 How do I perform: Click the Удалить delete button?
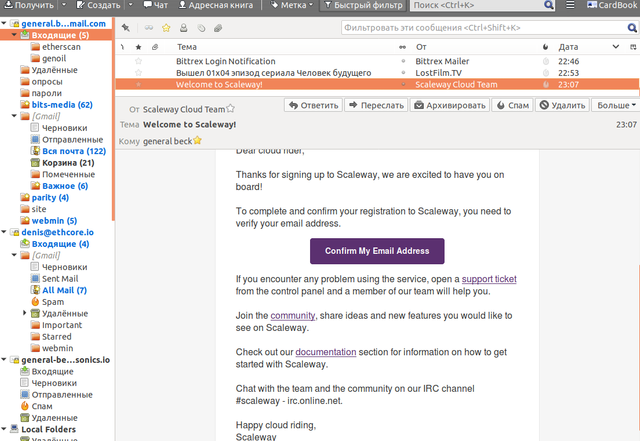coord(562,105)
